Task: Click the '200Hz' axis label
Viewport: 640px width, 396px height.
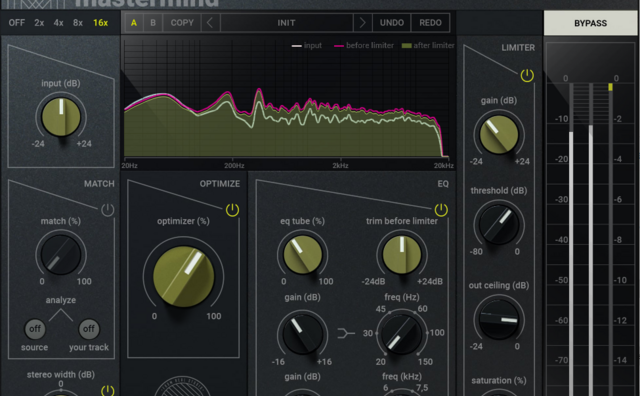Action: 234,165
